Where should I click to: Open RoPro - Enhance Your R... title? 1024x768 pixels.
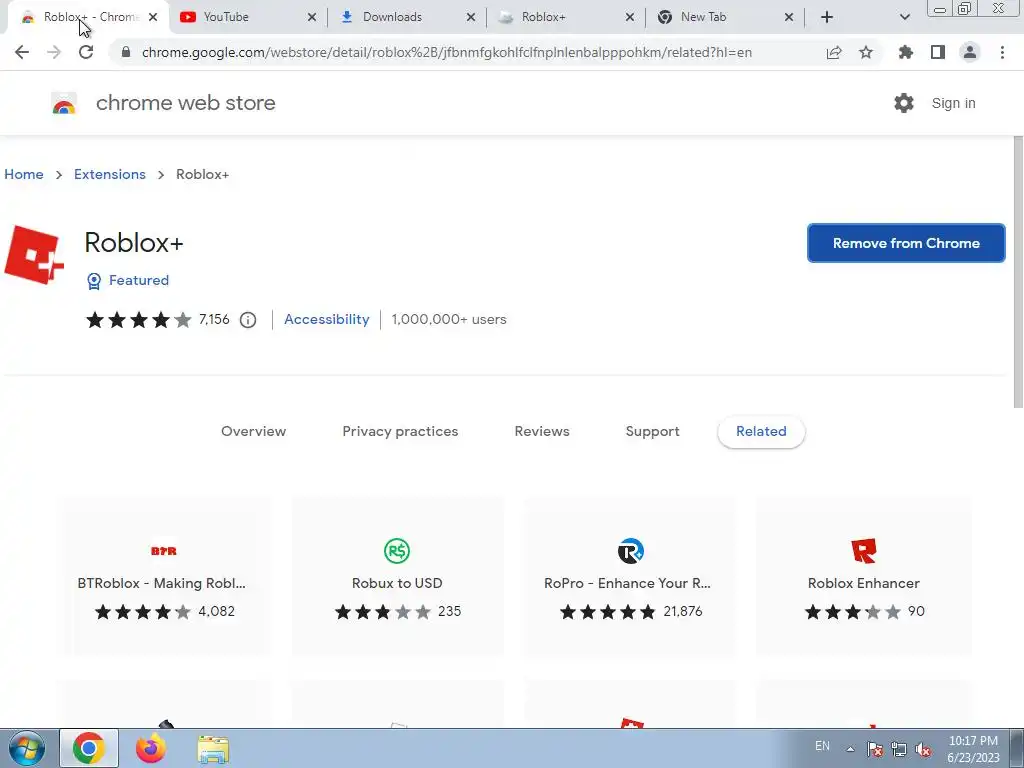[627, 583]
